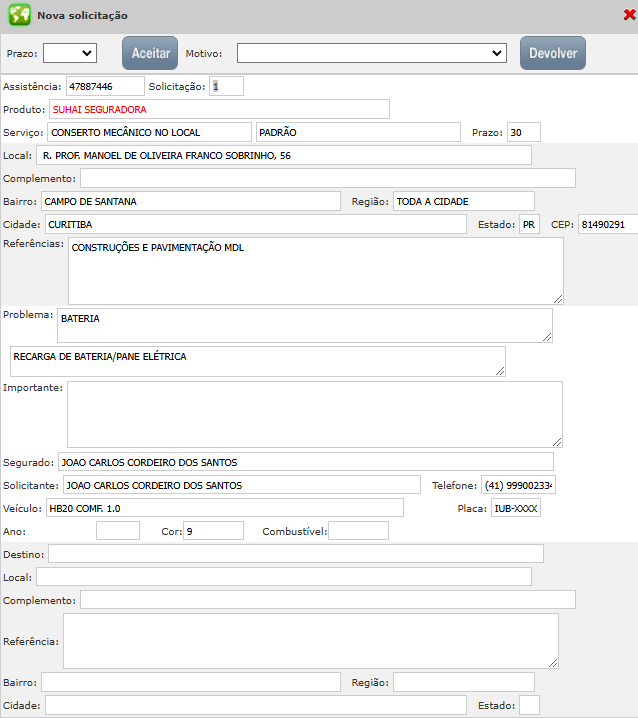Click the empty Destino field
Screen dimensions: 638x718
pyautogui.click(x=295, y=554)
